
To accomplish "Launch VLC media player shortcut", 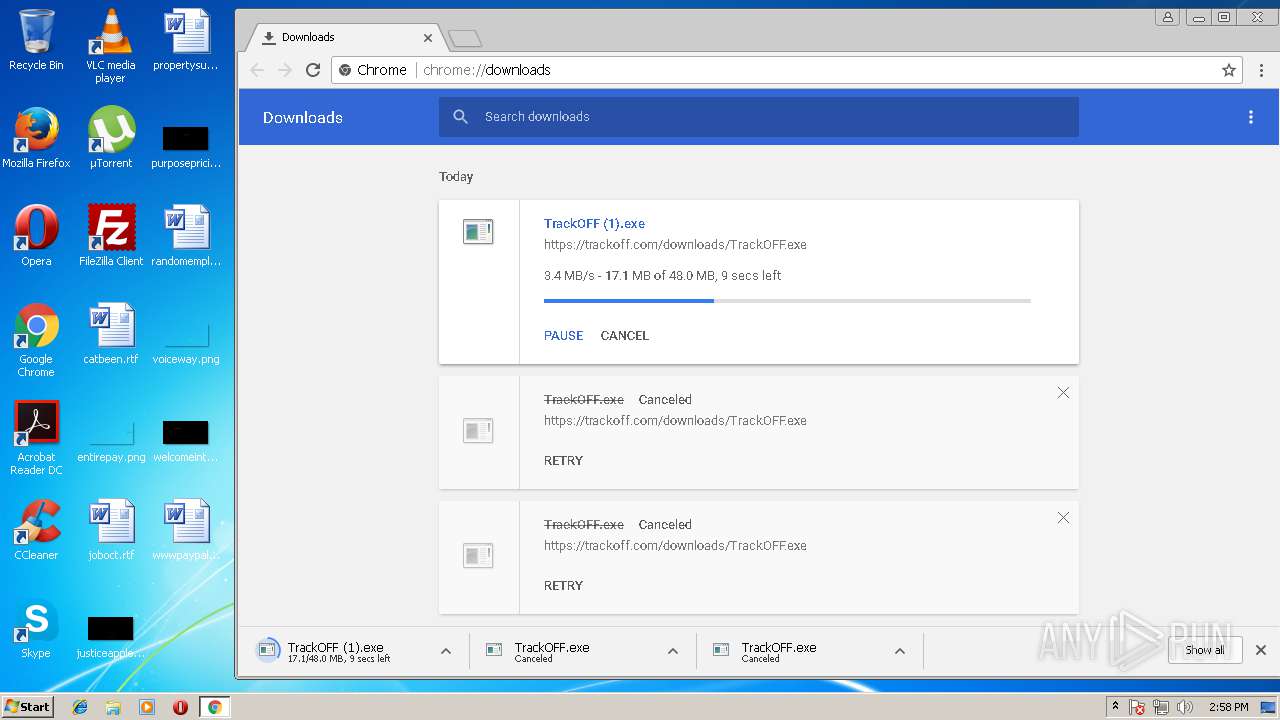I will tap(110, 46).
